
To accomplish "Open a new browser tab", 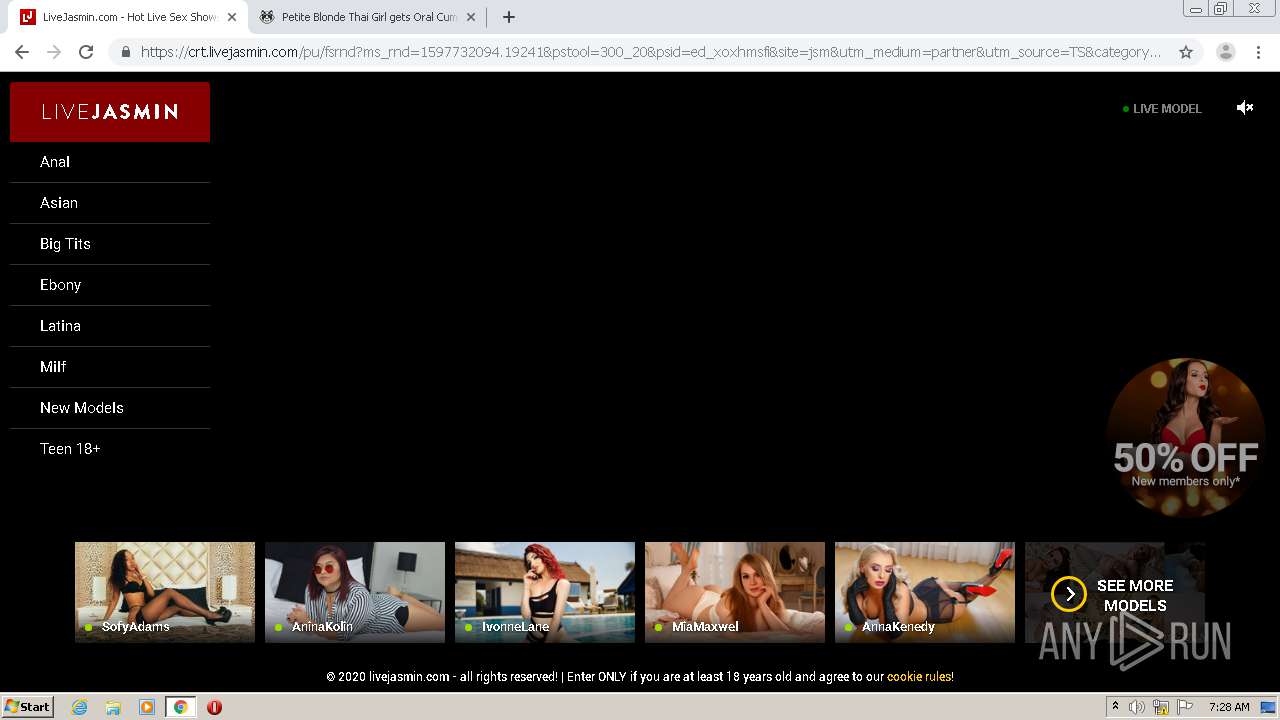I will (508, 17).
